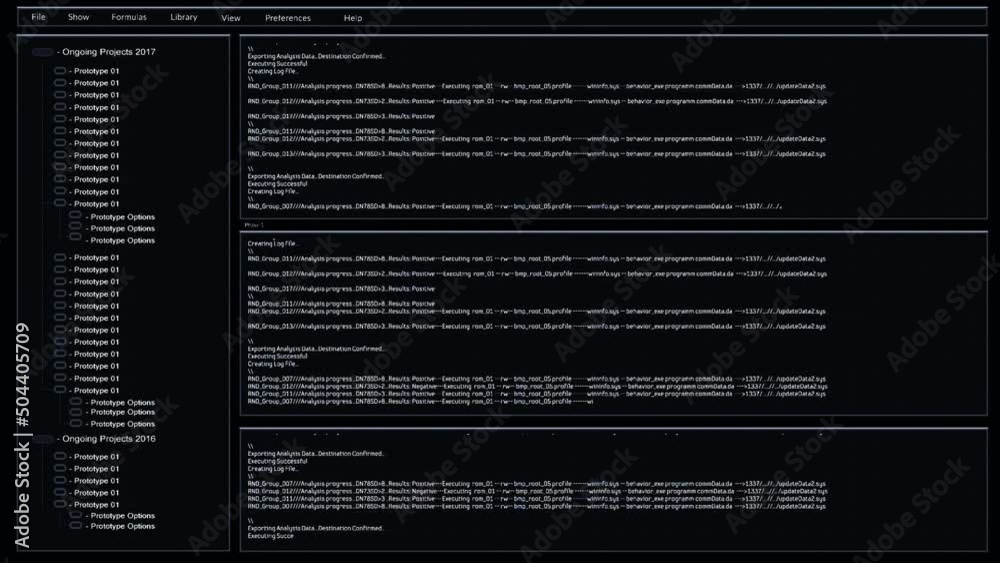Open the File menu
Screen dimensions: 1000x563
click(38, 17)
